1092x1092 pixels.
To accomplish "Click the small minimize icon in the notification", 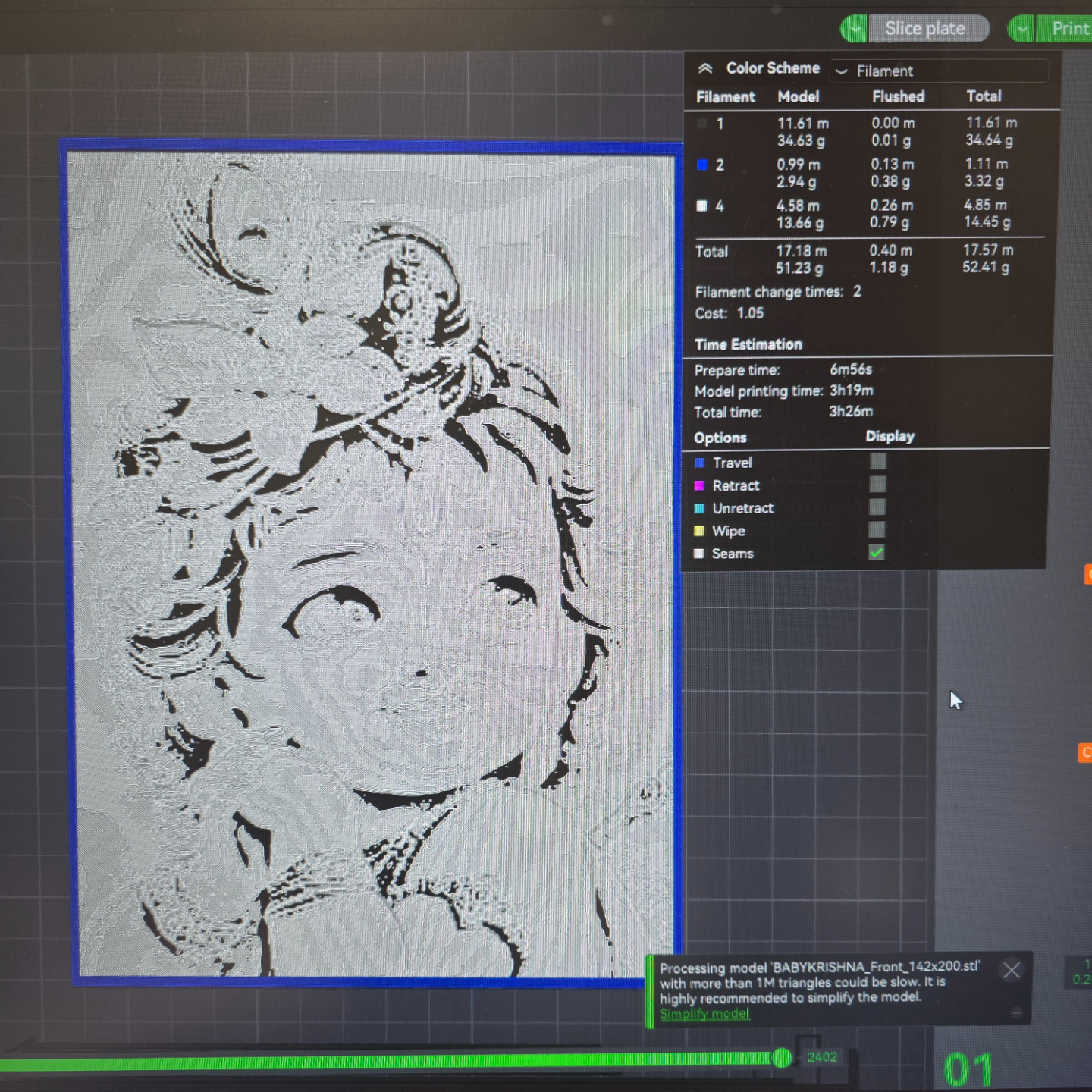I will [1016, 1012].
